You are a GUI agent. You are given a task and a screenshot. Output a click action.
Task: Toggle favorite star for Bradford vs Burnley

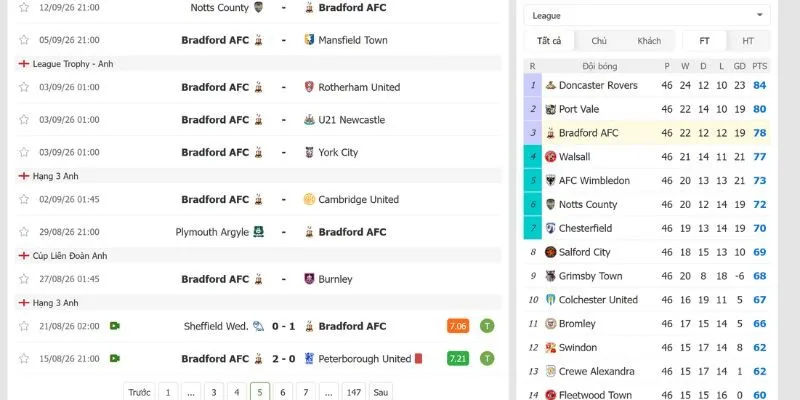(x=23, y=279)
